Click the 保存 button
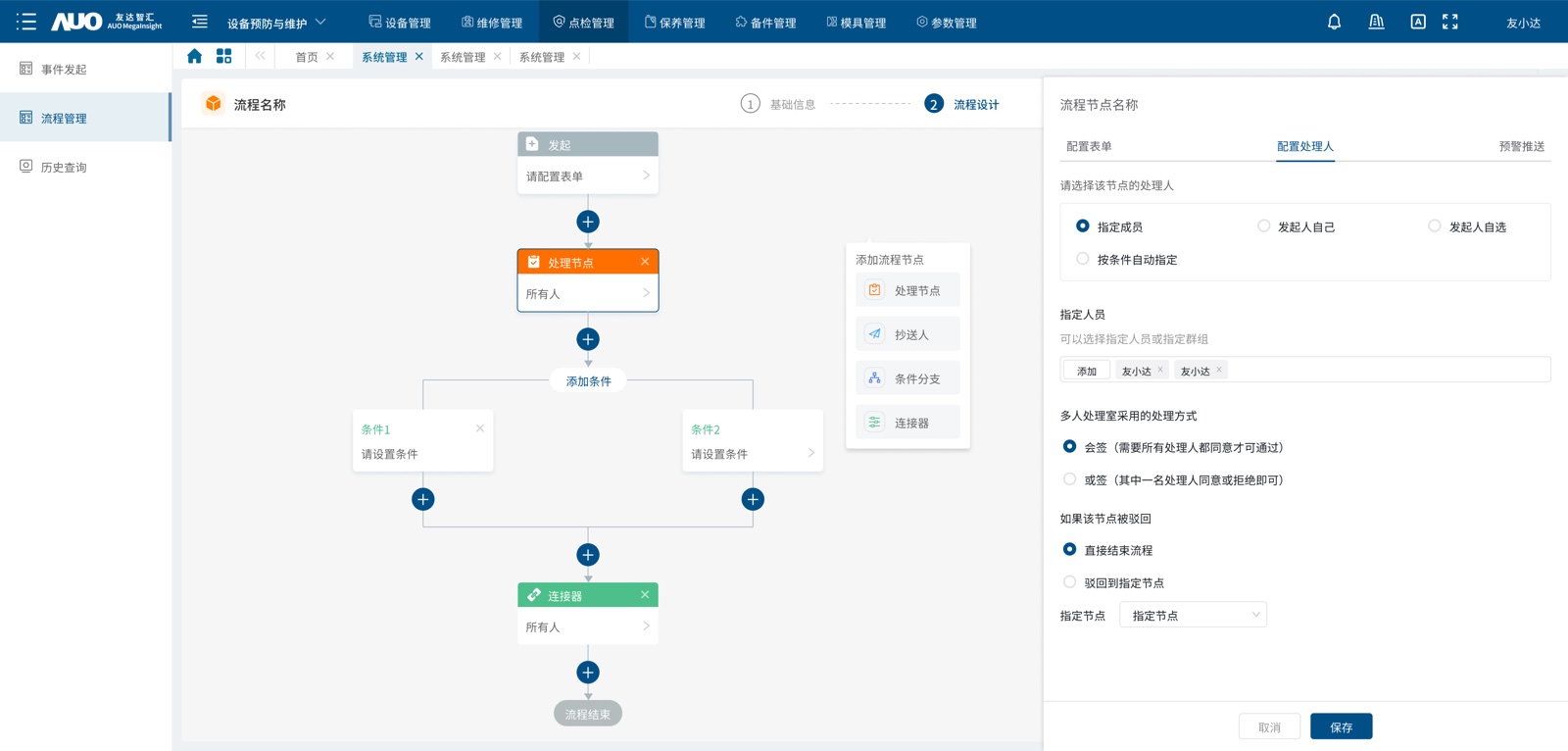The image size is (1568, 751). tap(1341, 726)
